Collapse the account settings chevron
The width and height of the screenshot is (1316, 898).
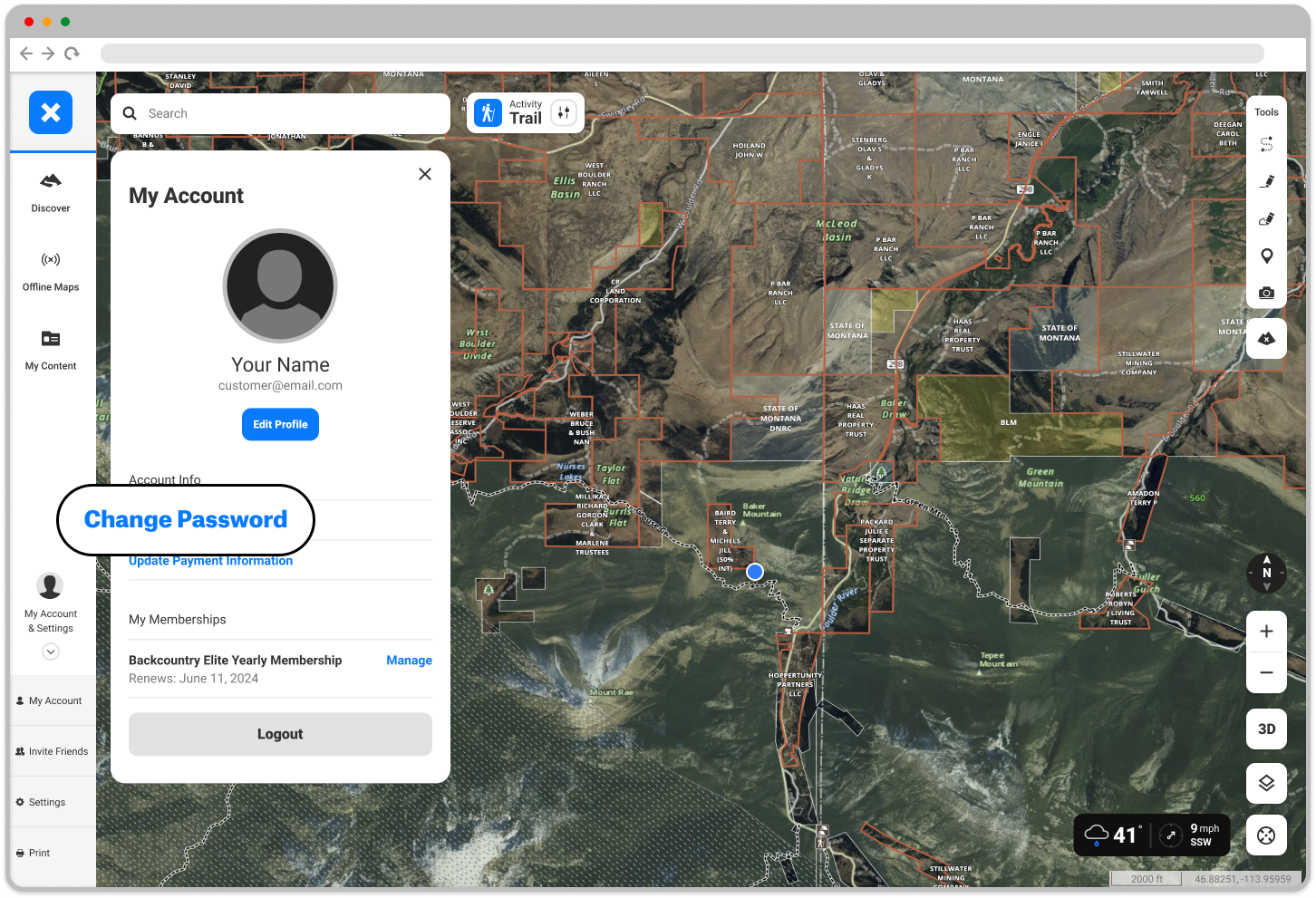[x=51, y=652]
